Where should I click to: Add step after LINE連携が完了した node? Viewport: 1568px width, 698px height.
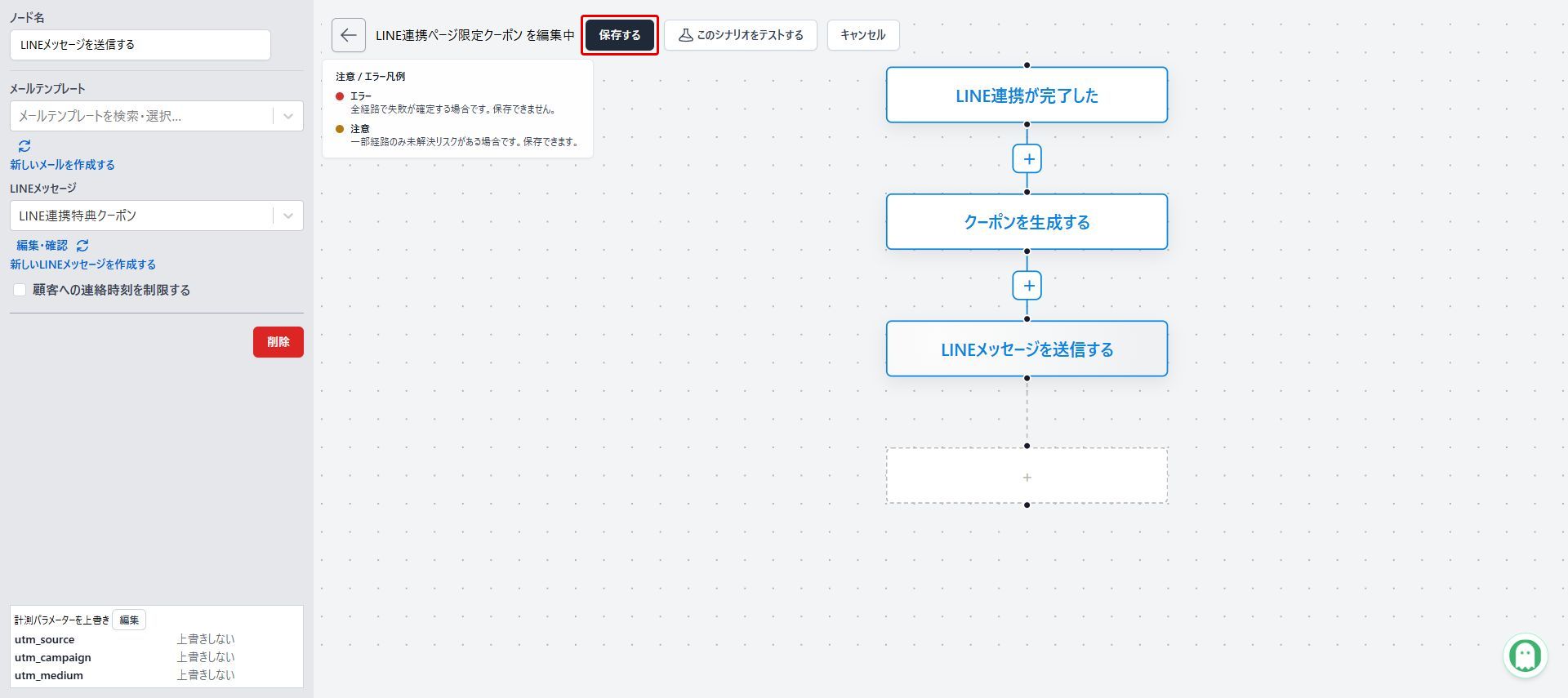coord(1027,158)
